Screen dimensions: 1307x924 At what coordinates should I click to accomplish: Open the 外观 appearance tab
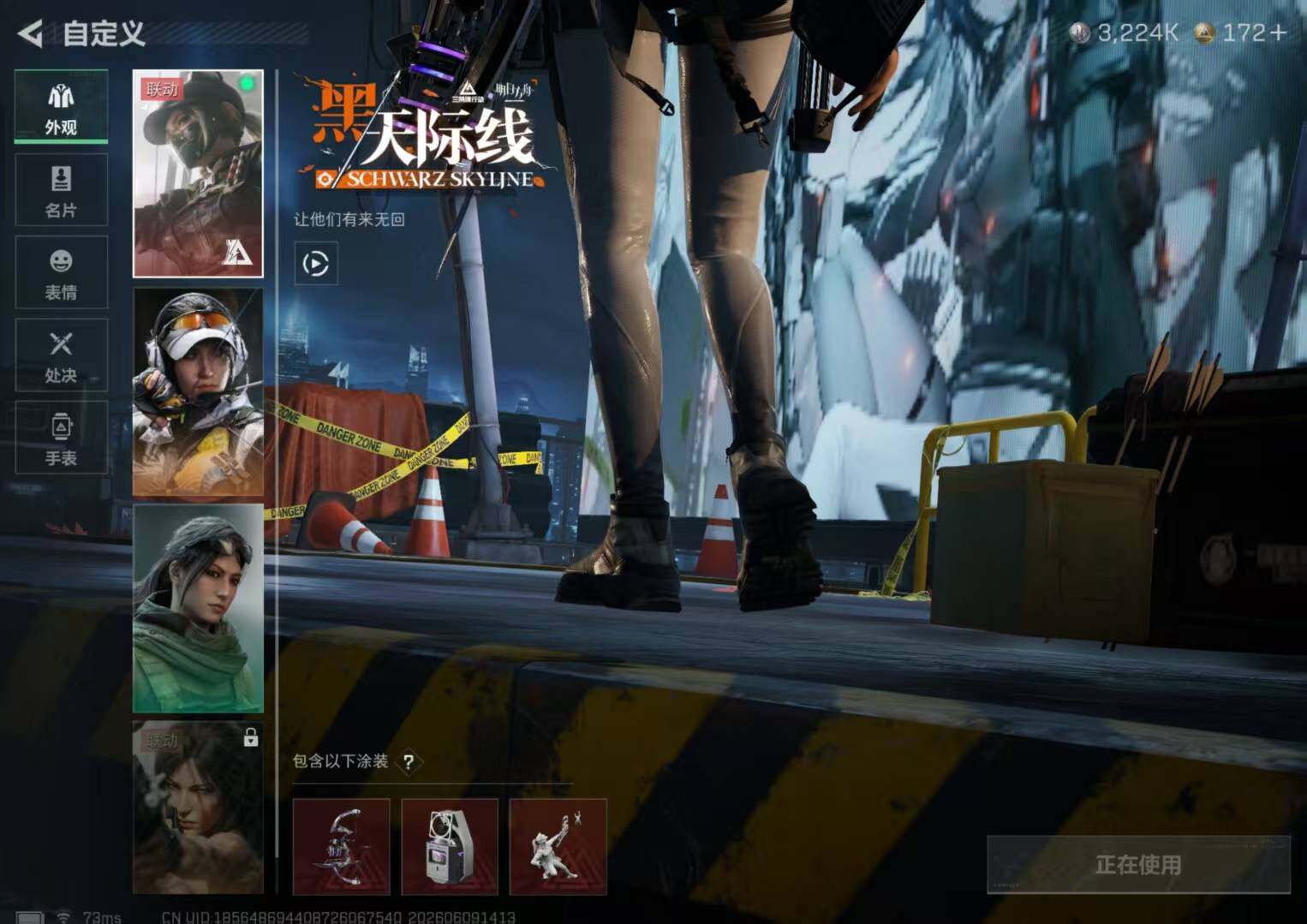pos(61,107)
